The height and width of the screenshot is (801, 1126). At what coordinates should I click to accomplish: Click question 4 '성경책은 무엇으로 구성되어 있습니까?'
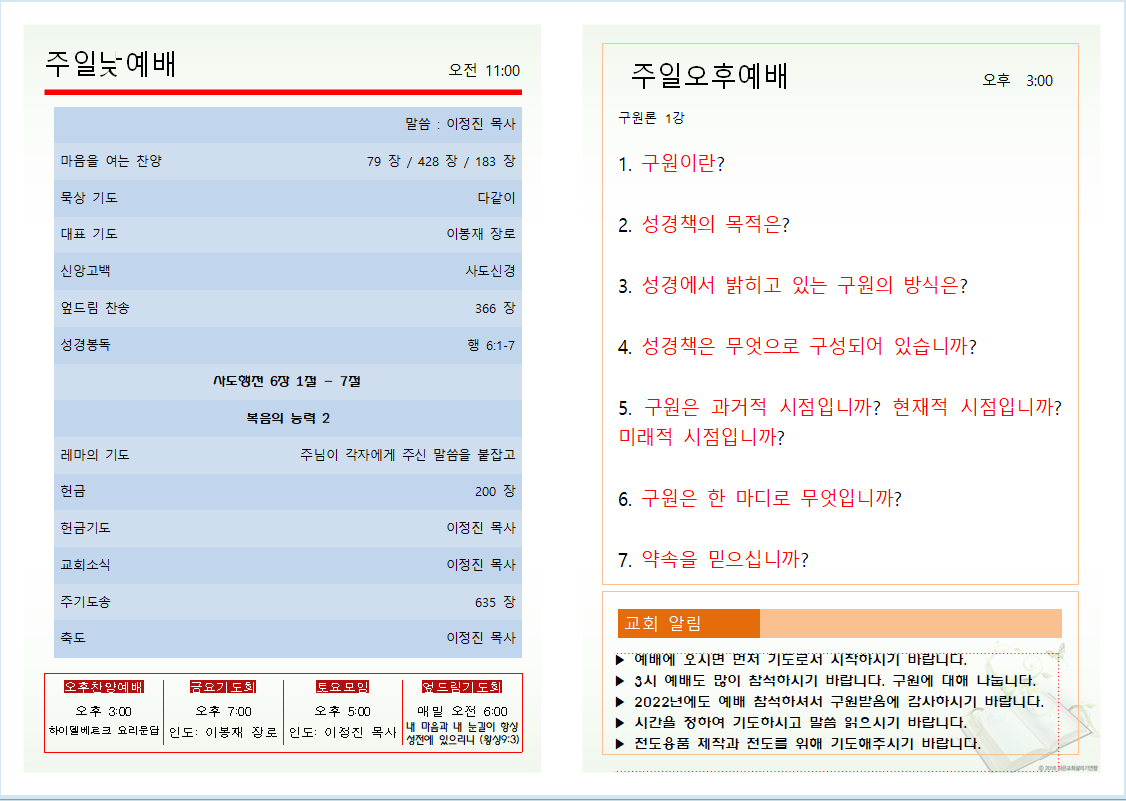click(809, 346)
